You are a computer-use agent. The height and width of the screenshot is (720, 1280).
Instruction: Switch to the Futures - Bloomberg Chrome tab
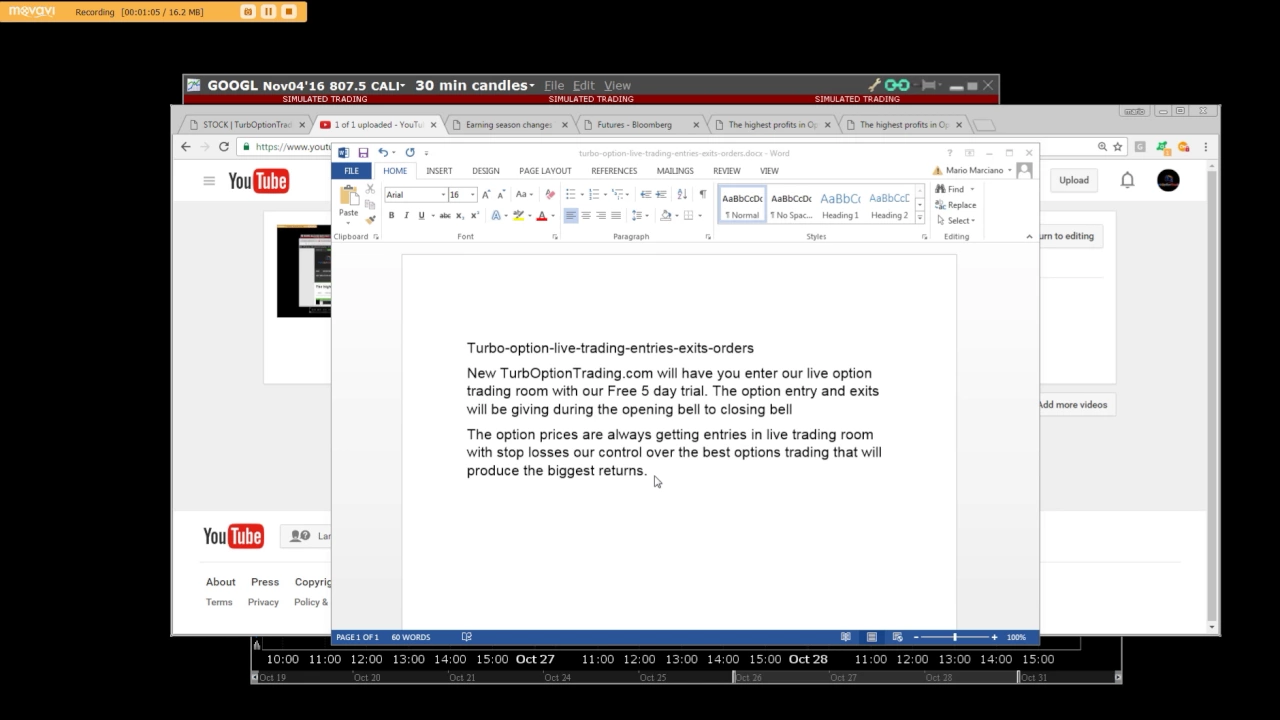(x=634, y=125)
